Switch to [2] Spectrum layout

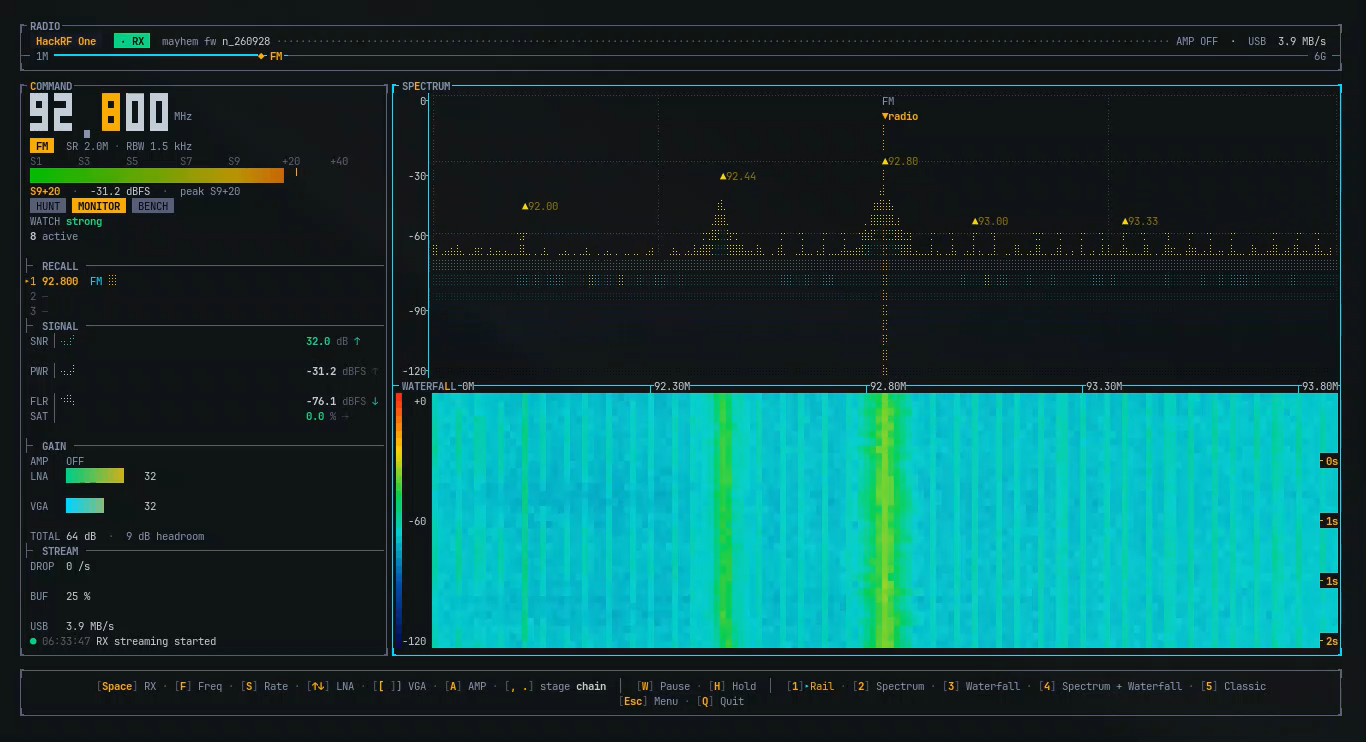(x=888, y=686)
